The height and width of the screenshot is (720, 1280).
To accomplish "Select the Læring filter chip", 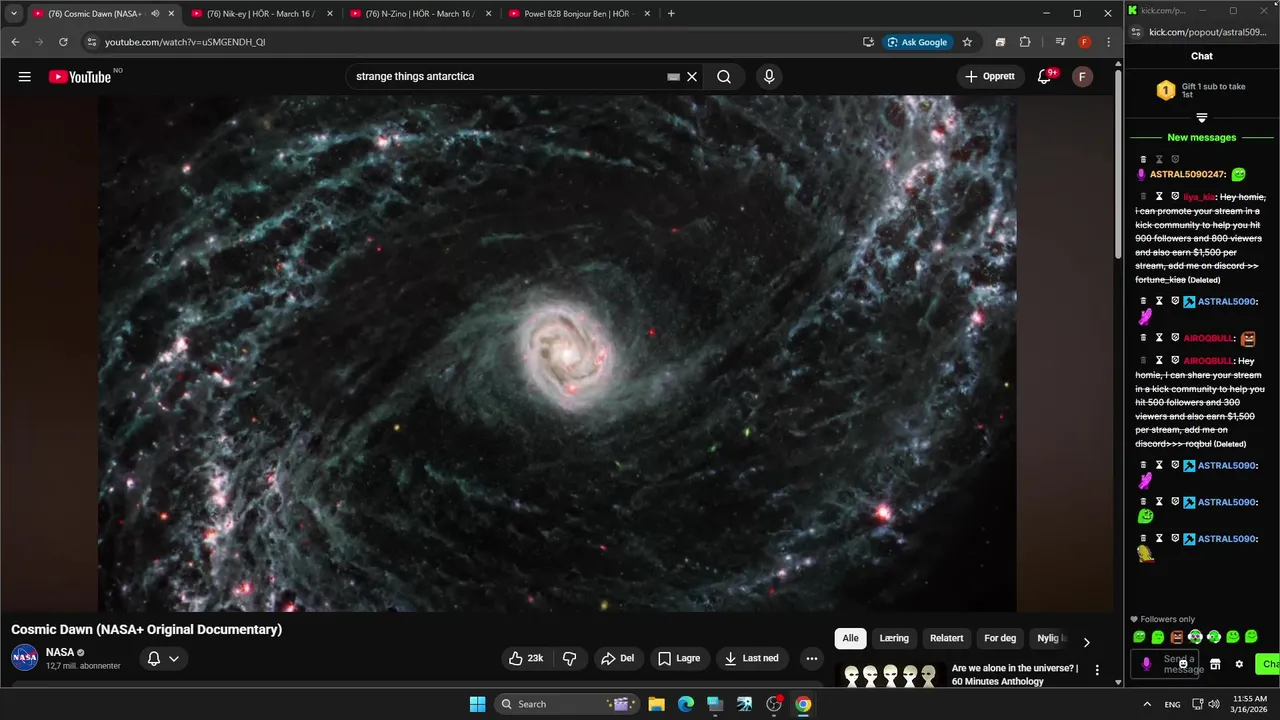I will [x=894, y=638].
